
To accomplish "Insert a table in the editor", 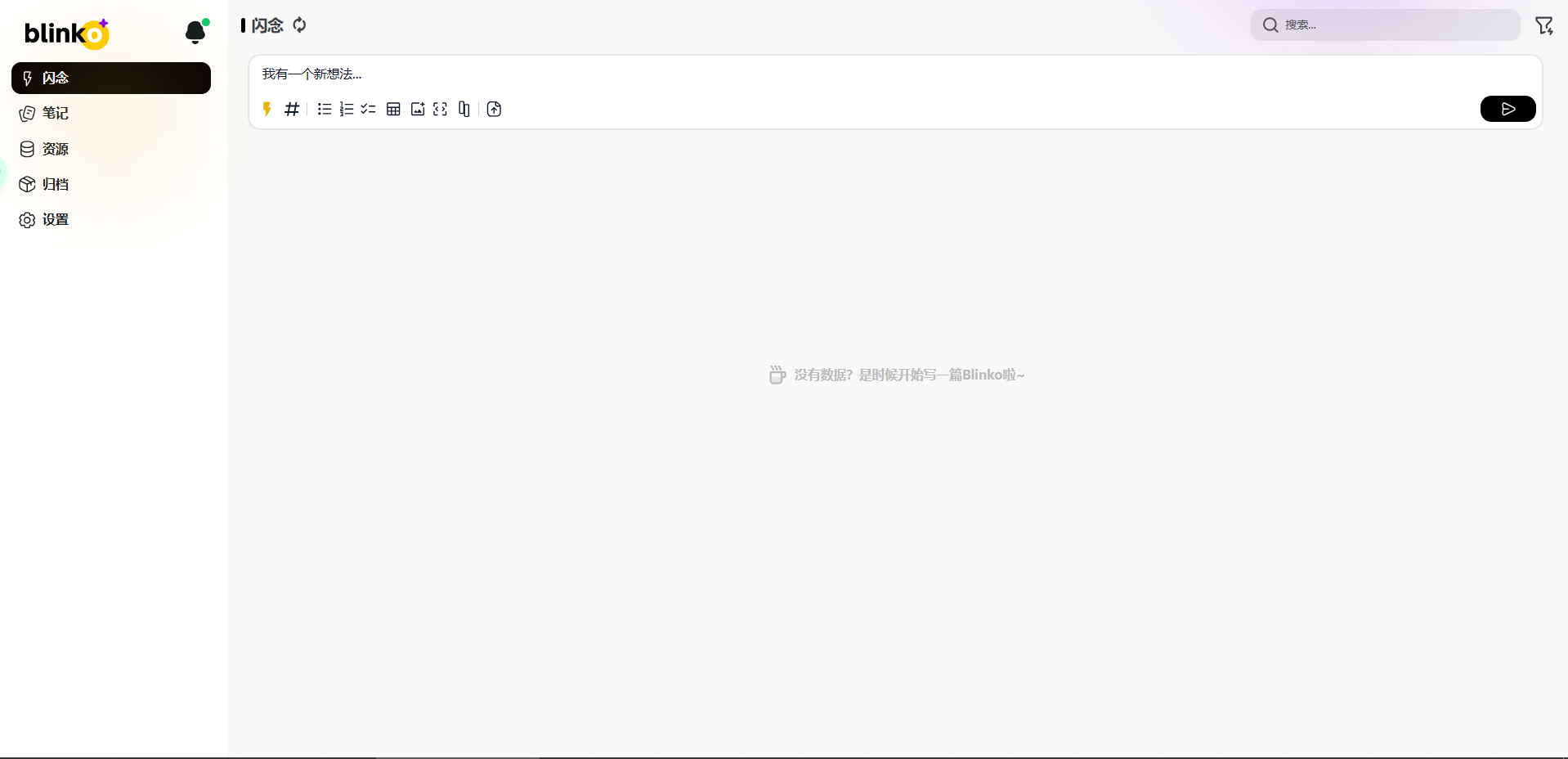I will pyautogui.click(x=393, y=109).
